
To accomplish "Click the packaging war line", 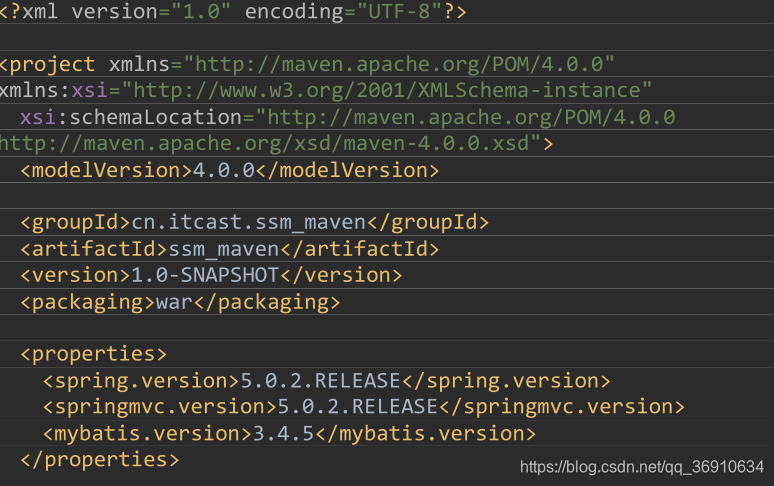I will coord(180,302).
